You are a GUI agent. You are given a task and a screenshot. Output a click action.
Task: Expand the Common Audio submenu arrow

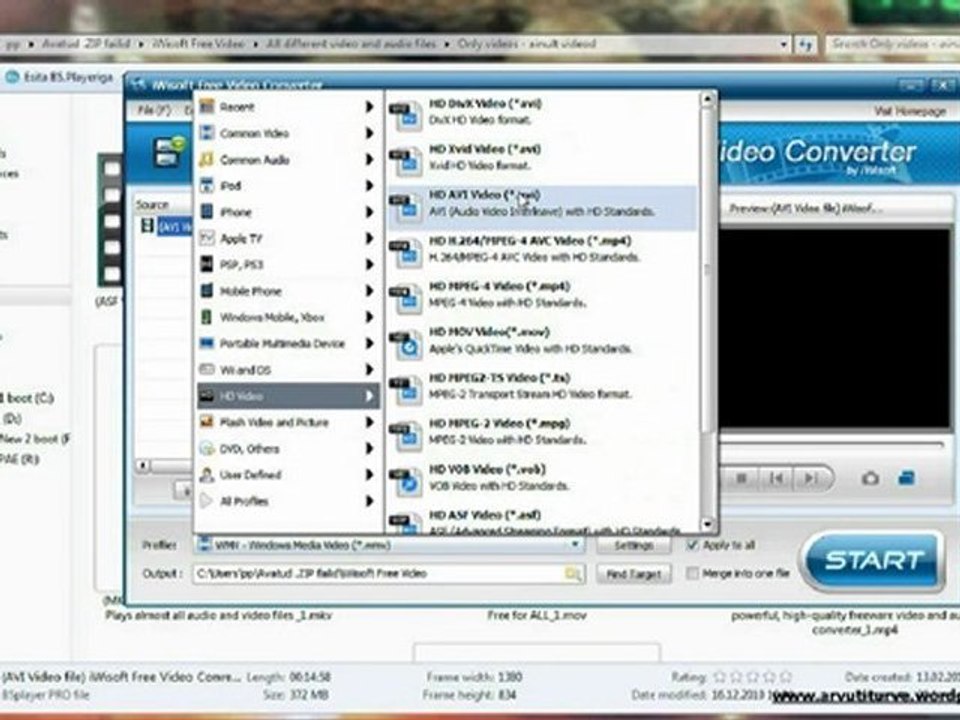[369, 160]
